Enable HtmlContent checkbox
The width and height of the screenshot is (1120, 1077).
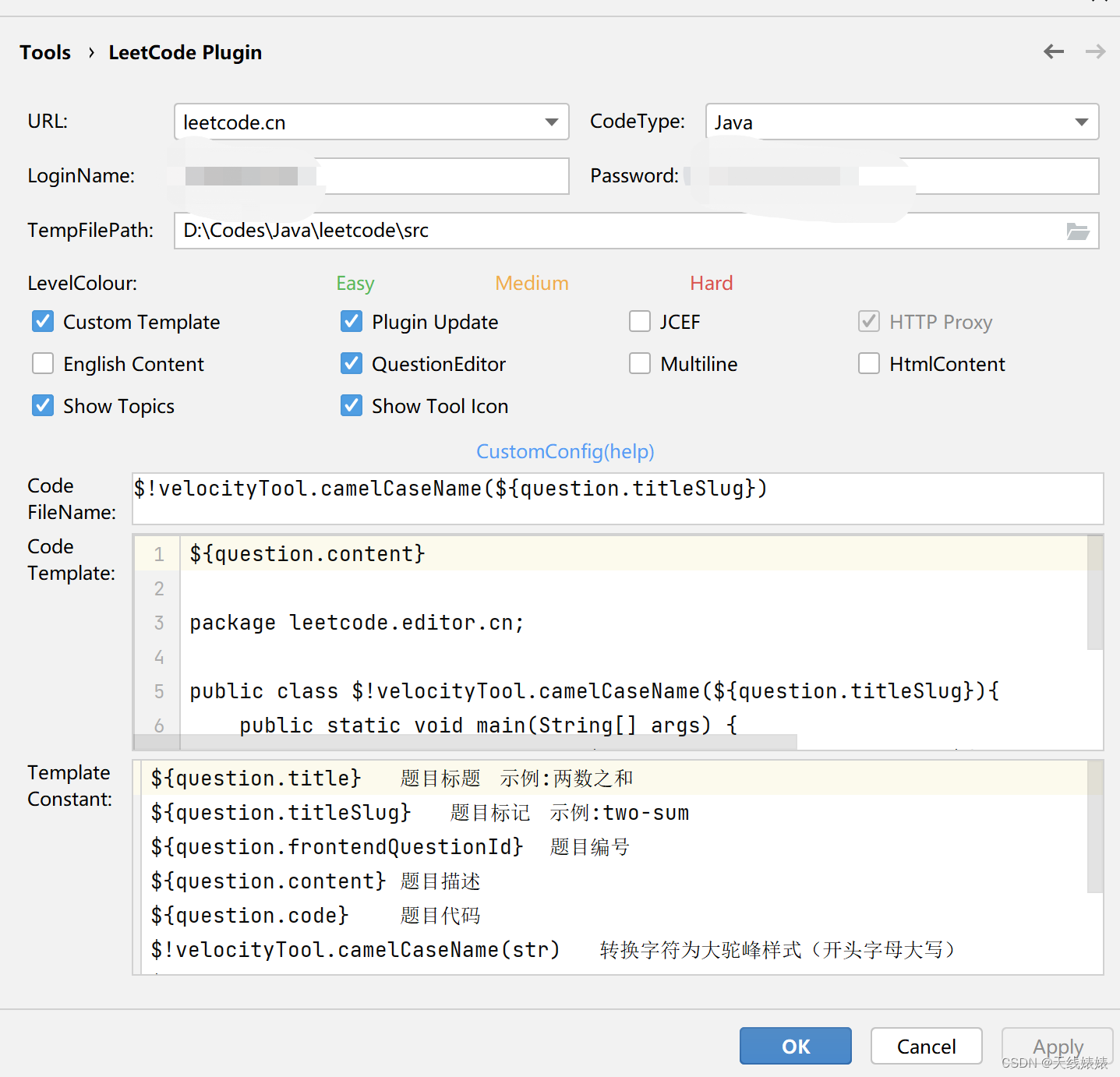(869, 363)
